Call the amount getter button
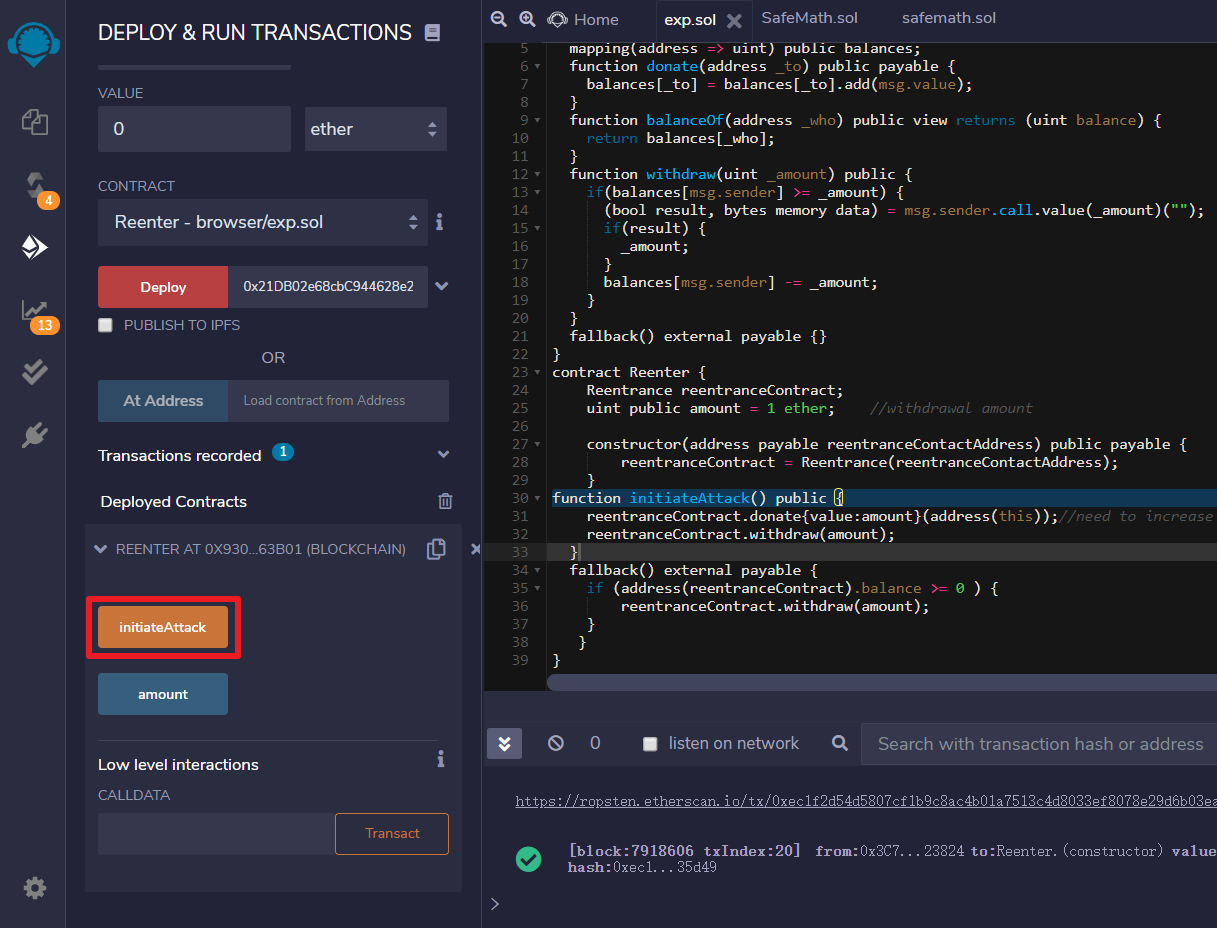This screenshot has width=1217, height=928. [163, 694]
